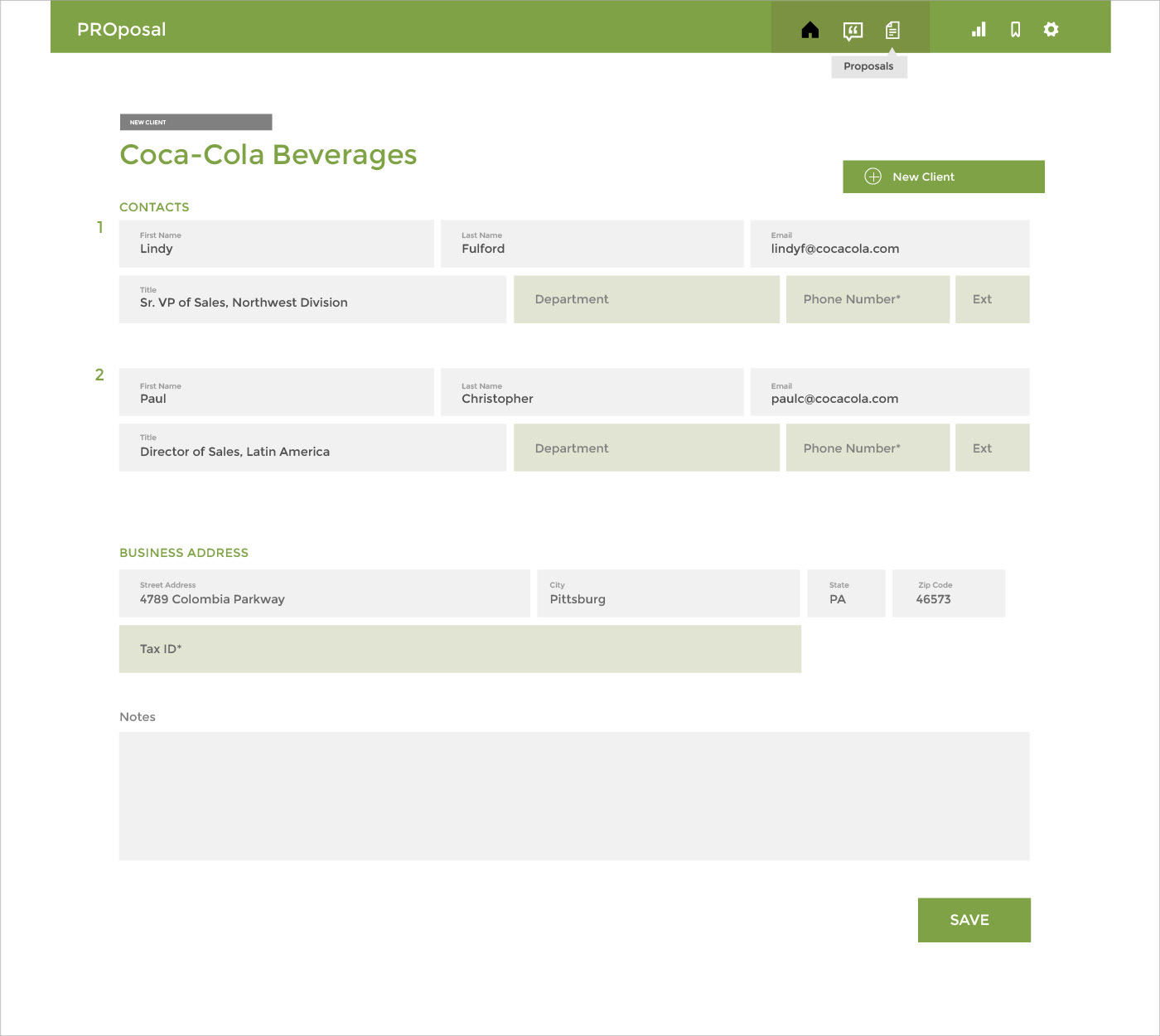1160x1036 pixels.
Task: Click the lindyf@cocacola.com email field
Action: [x=890, y=244]
